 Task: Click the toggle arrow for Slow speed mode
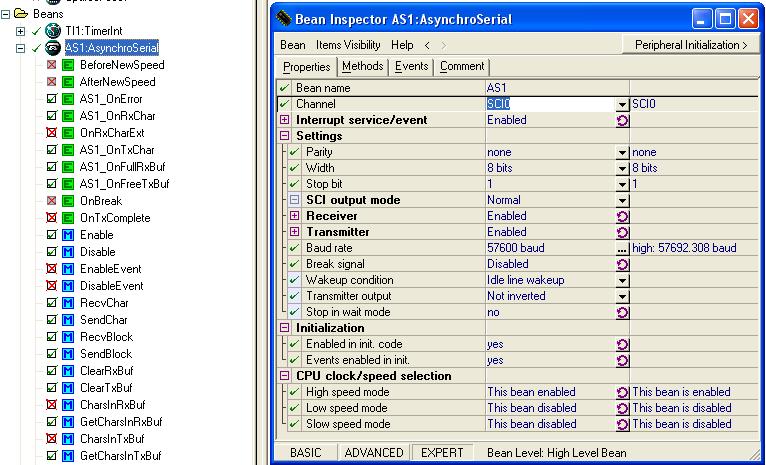(x=622, y=424)
